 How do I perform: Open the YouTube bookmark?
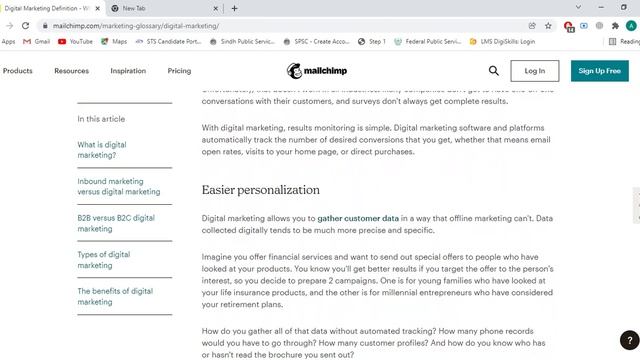tap(76, 42)
